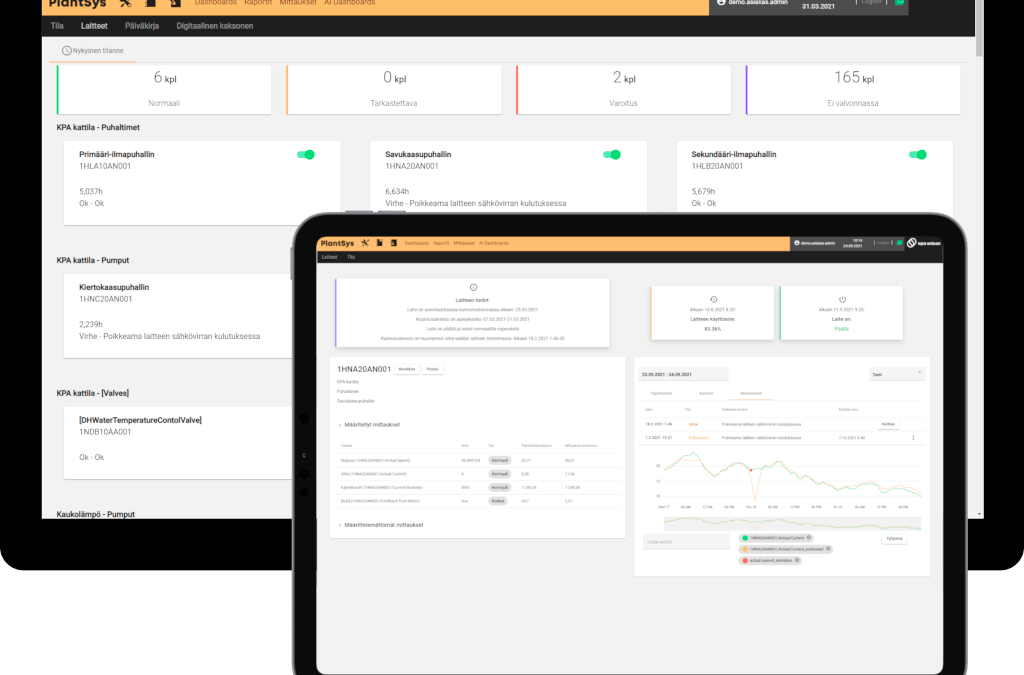Click the PlantSys logo on the tablet
The image size is (1024, 675).
[337, 243]
